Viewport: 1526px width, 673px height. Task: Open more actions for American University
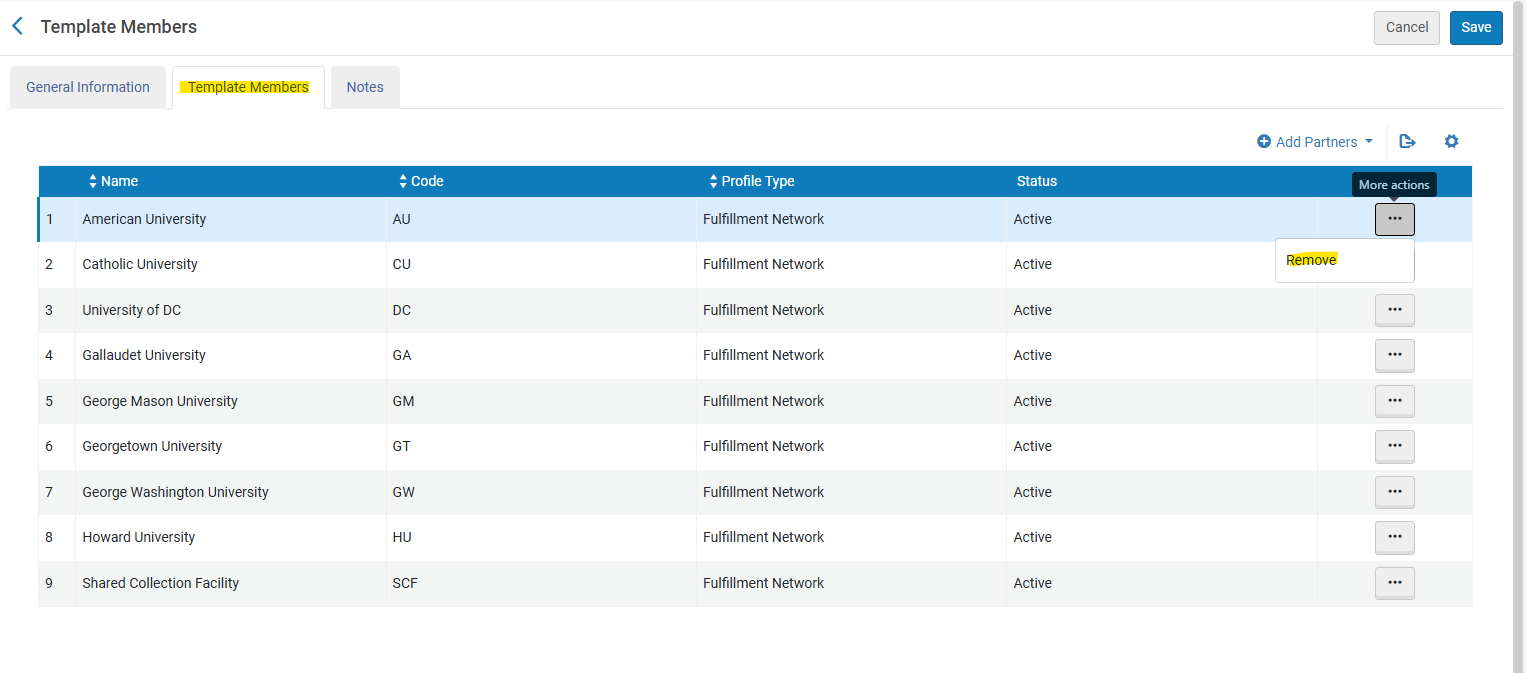1394,219
